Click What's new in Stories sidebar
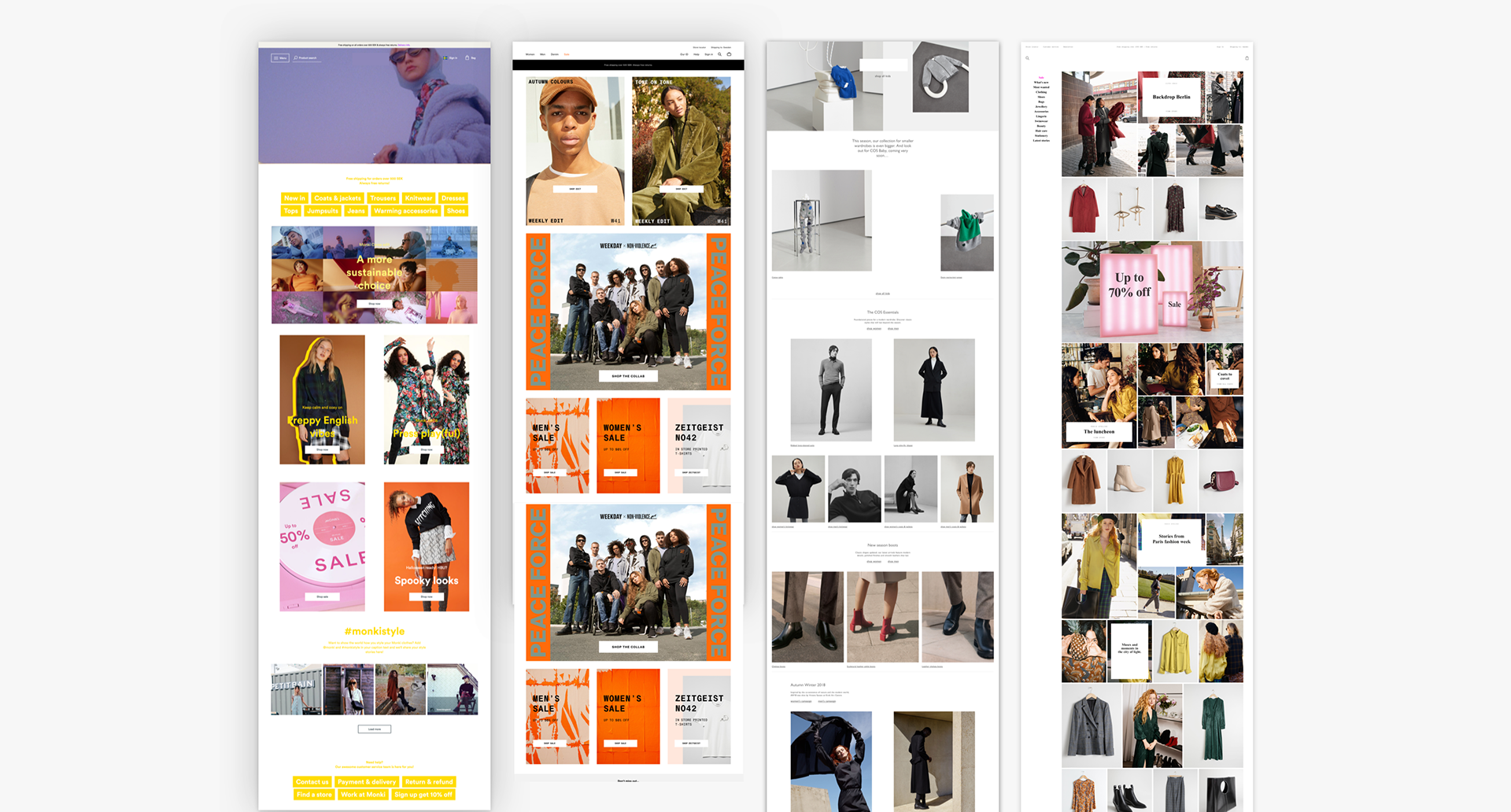Screen dimensions: 1511x812 tap(1041, 83)
